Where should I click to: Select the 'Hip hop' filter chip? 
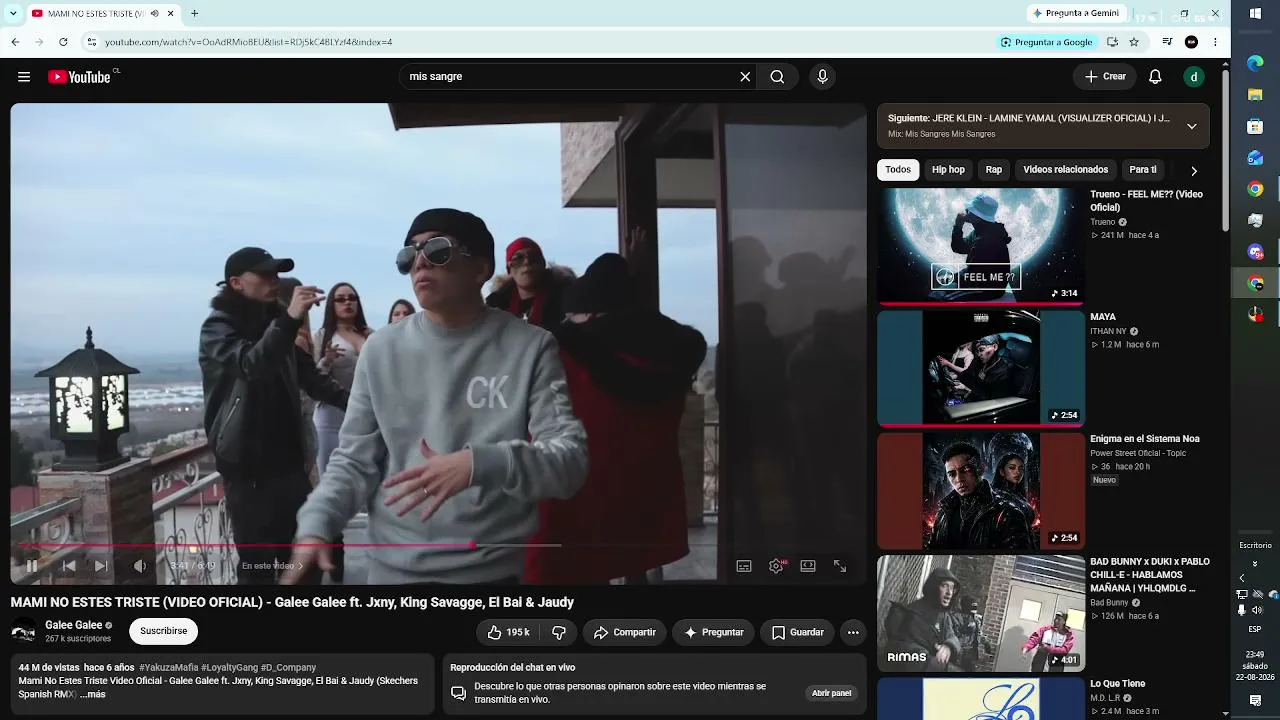click(948, 170)
